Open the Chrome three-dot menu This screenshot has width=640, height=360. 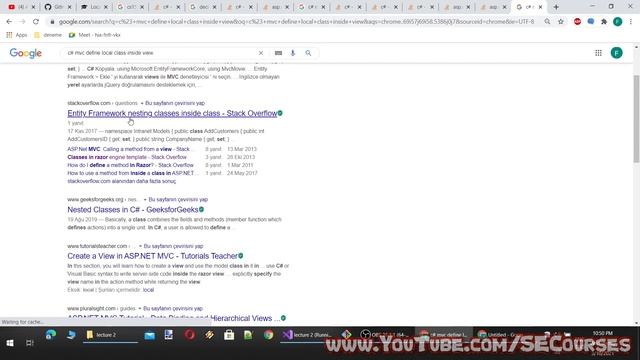click(x=631, y=22)
